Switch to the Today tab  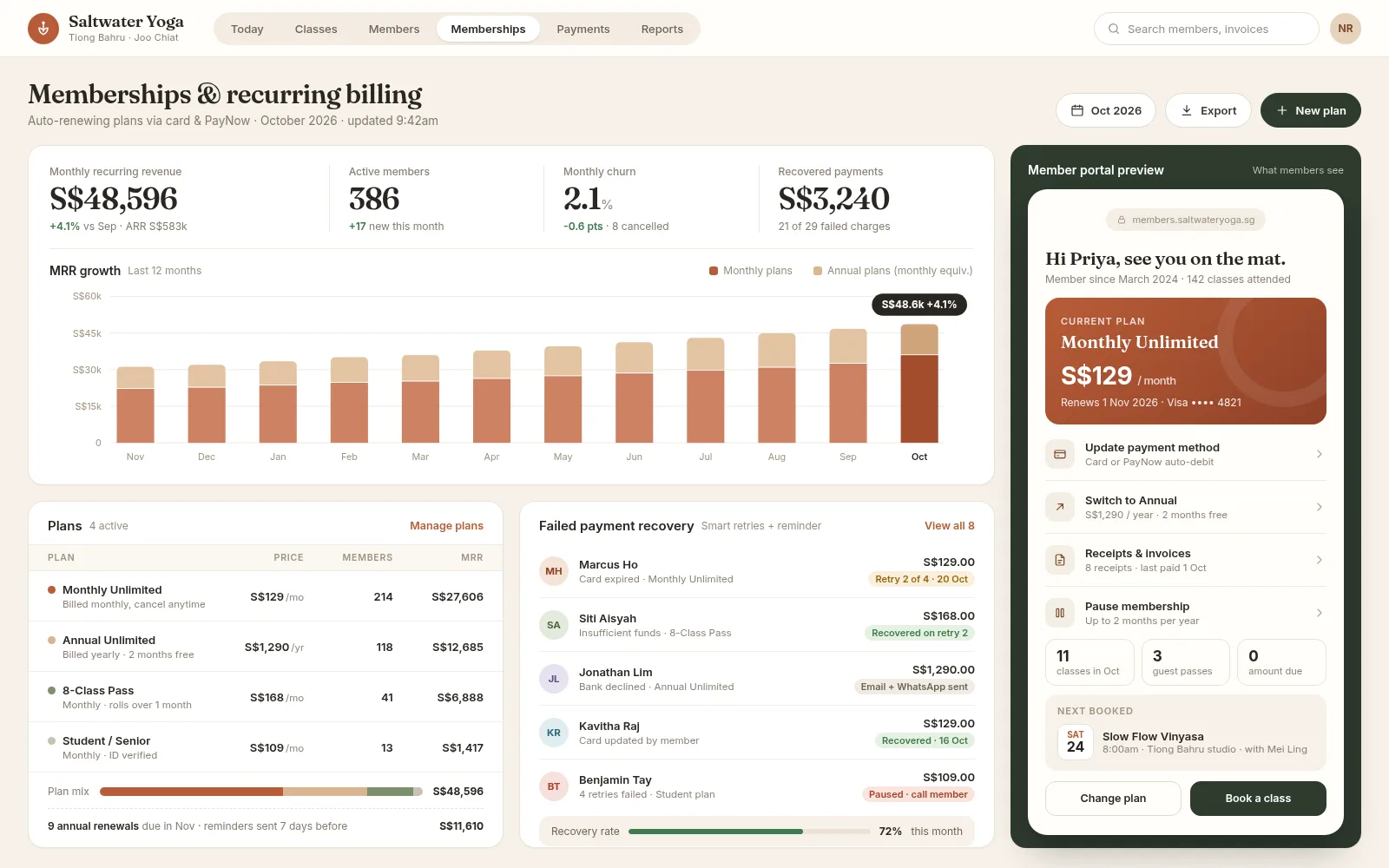pos(247,29)
